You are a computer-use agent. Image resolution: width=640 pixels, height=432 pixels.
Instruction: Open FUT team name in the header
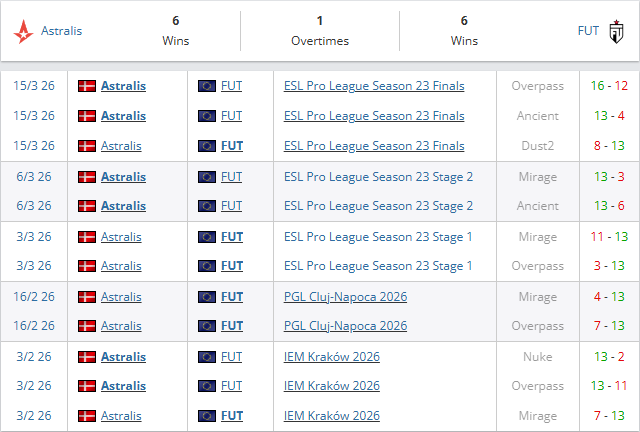pyautogui.click(x=588, y=31)
